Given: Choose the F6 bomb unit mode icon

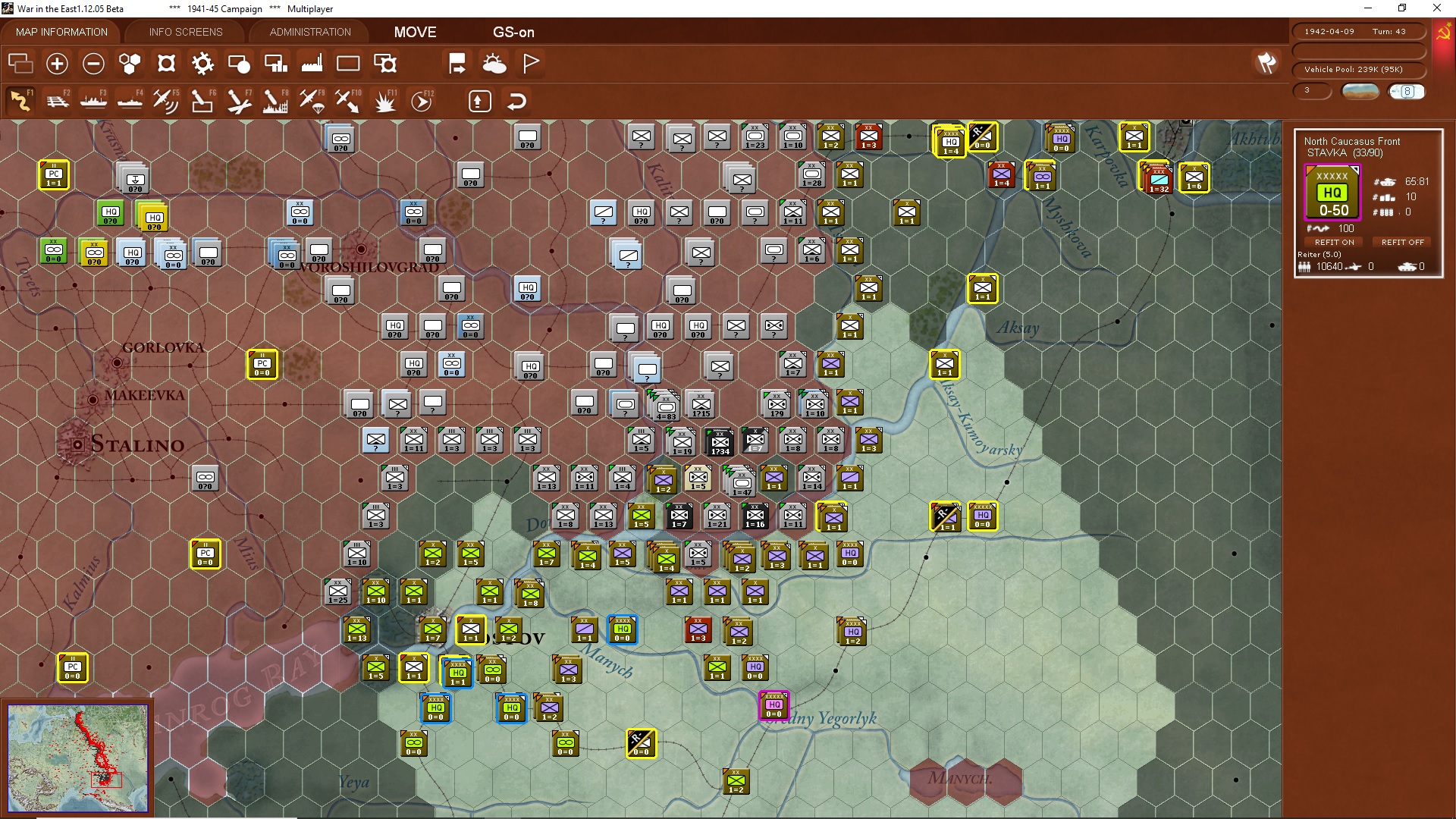Looking at the screenshot, I should 202,100.
